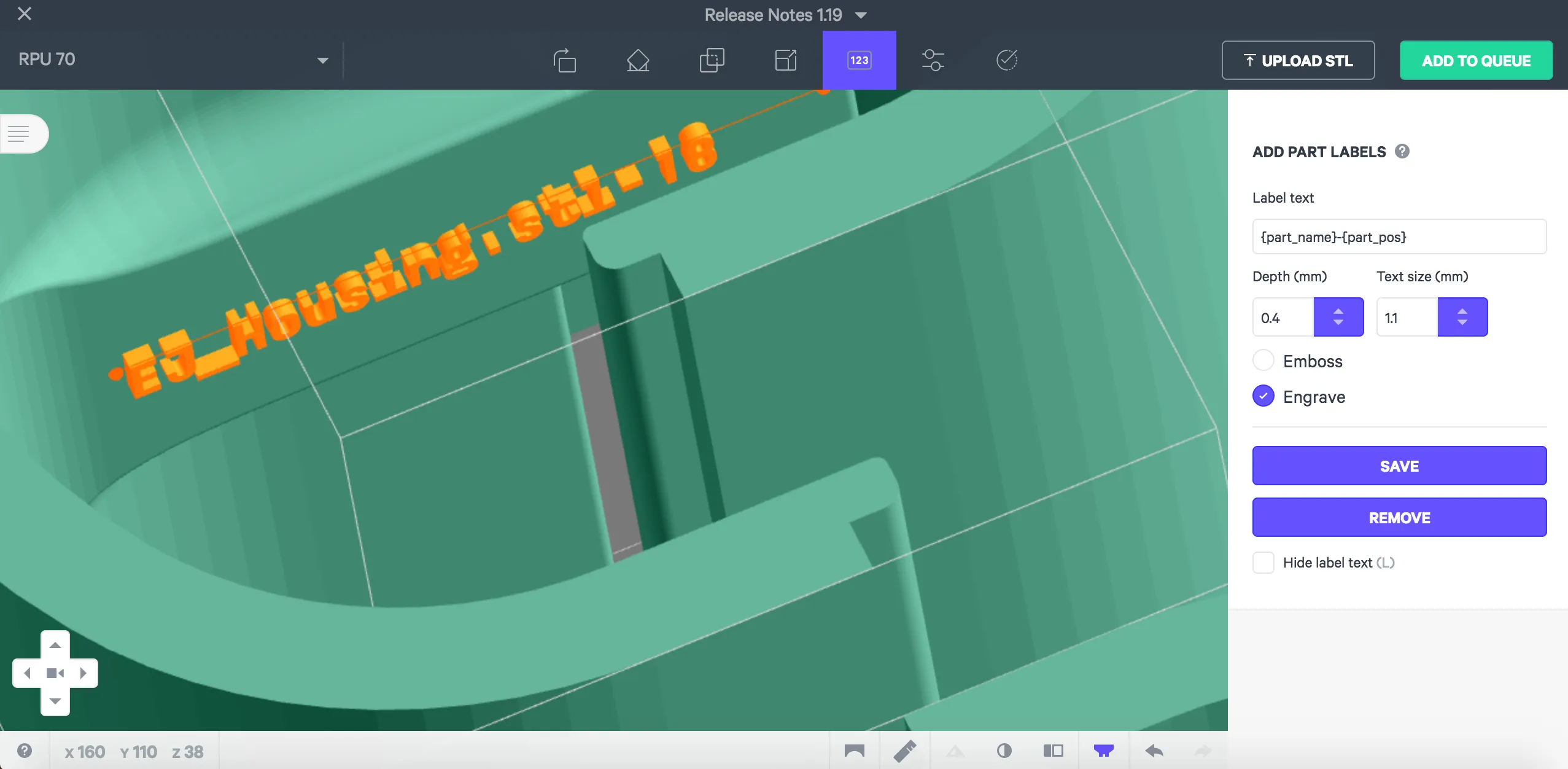Increase Text size with up arrow
This screenshot has height=769, width=1568.
click(x=1462, y=311)
